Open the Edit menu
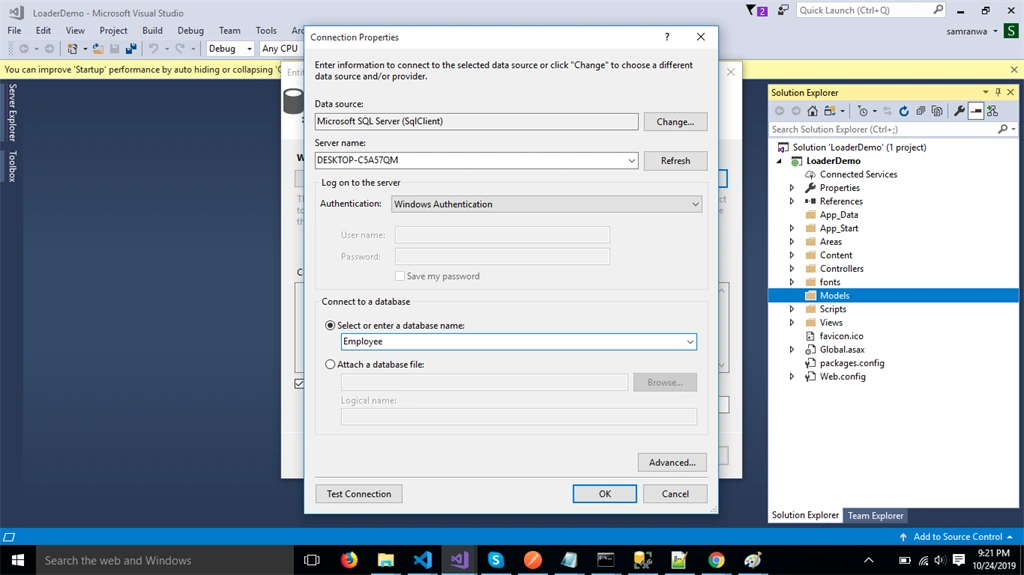This screenshot has width=1024, height=575. tap(43, 30)
